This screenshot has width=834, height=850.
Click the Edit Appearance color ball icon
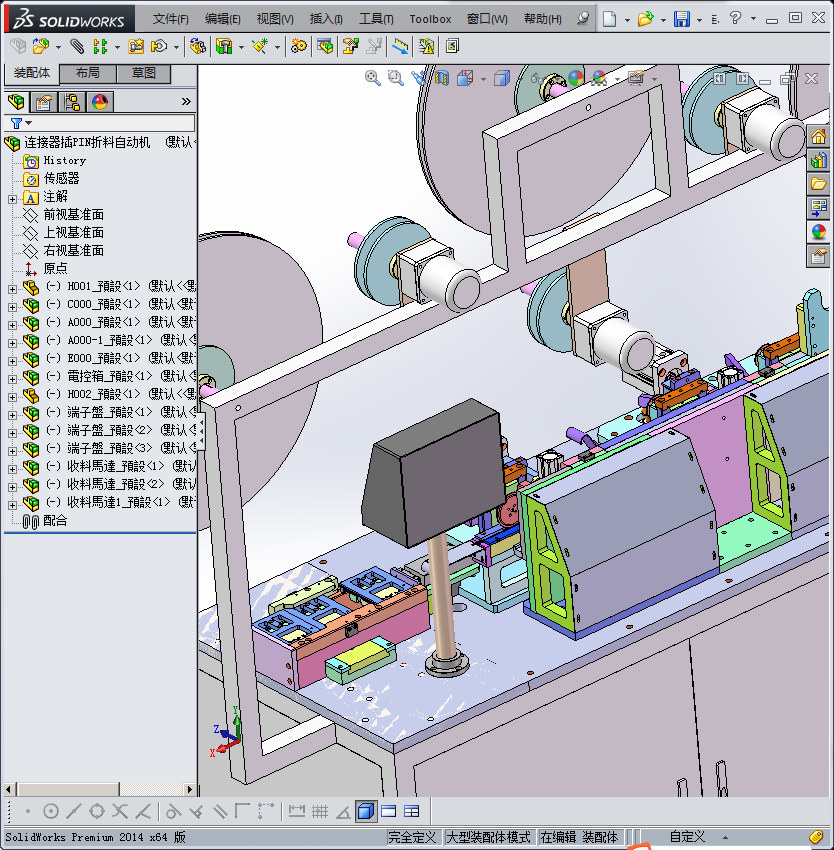coord(576,78)
